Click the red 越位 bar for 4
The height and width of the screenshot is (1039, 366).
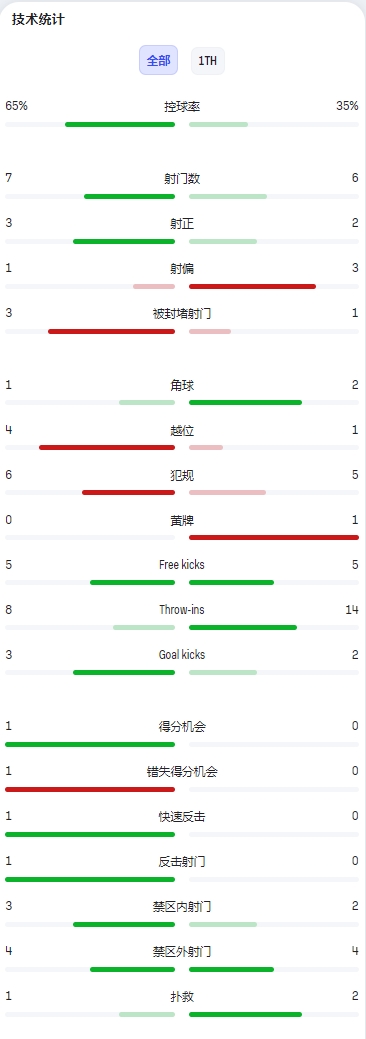pos(107,447)
